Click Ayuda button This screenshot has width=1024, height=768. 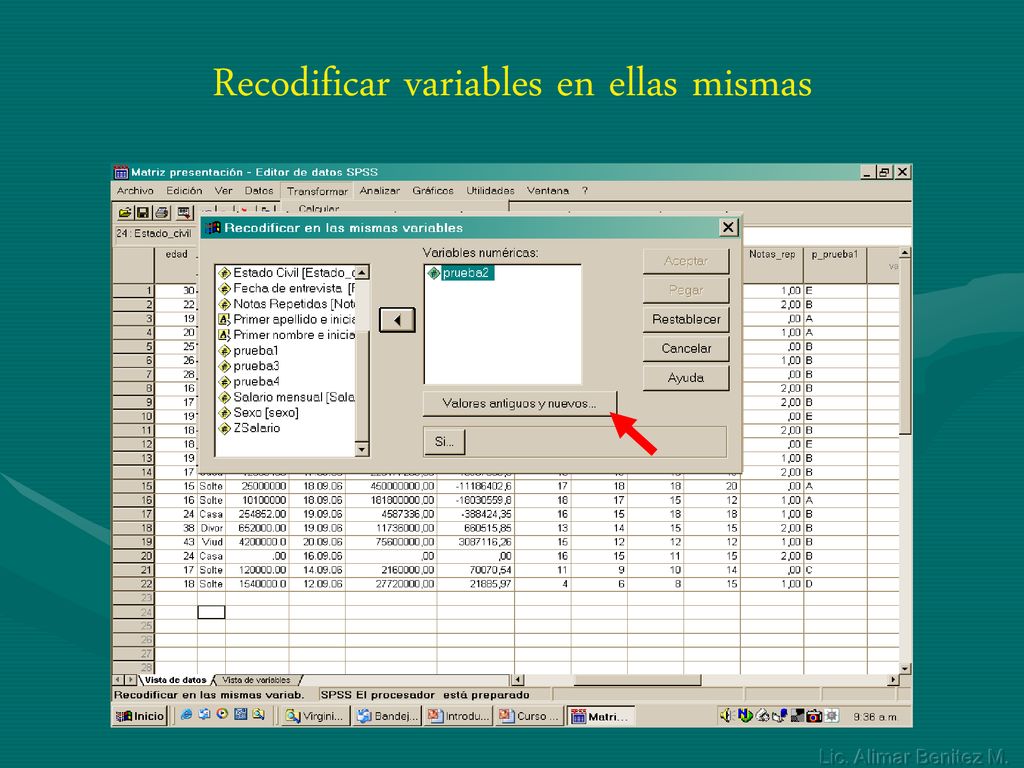point(686,378)
